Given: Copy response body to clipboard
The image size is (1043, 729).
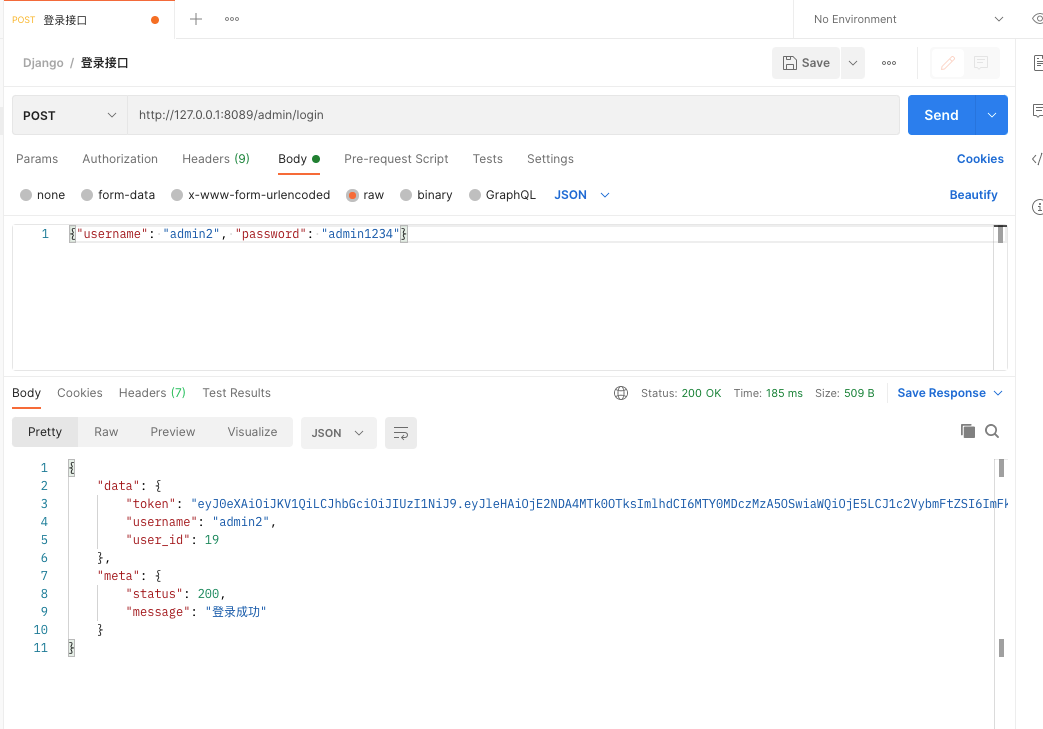Looking at the screenshot, I should pos(968,431).
